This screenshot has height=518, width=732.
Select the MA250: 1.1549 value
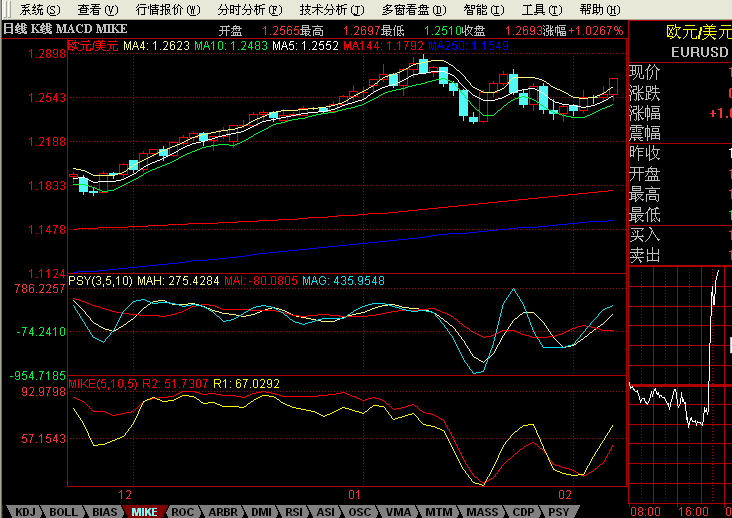(468, 46)
